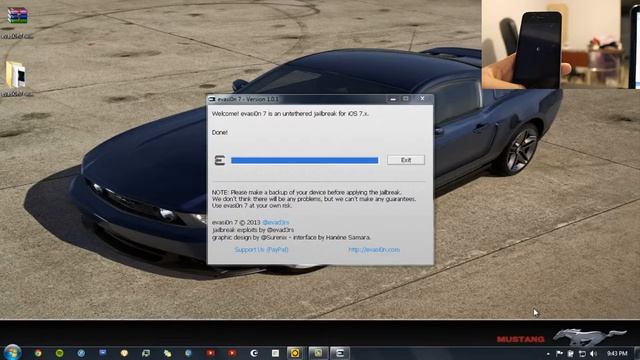Click the 'Welcome! evasi0n 7' intro text

coord(290,114)
